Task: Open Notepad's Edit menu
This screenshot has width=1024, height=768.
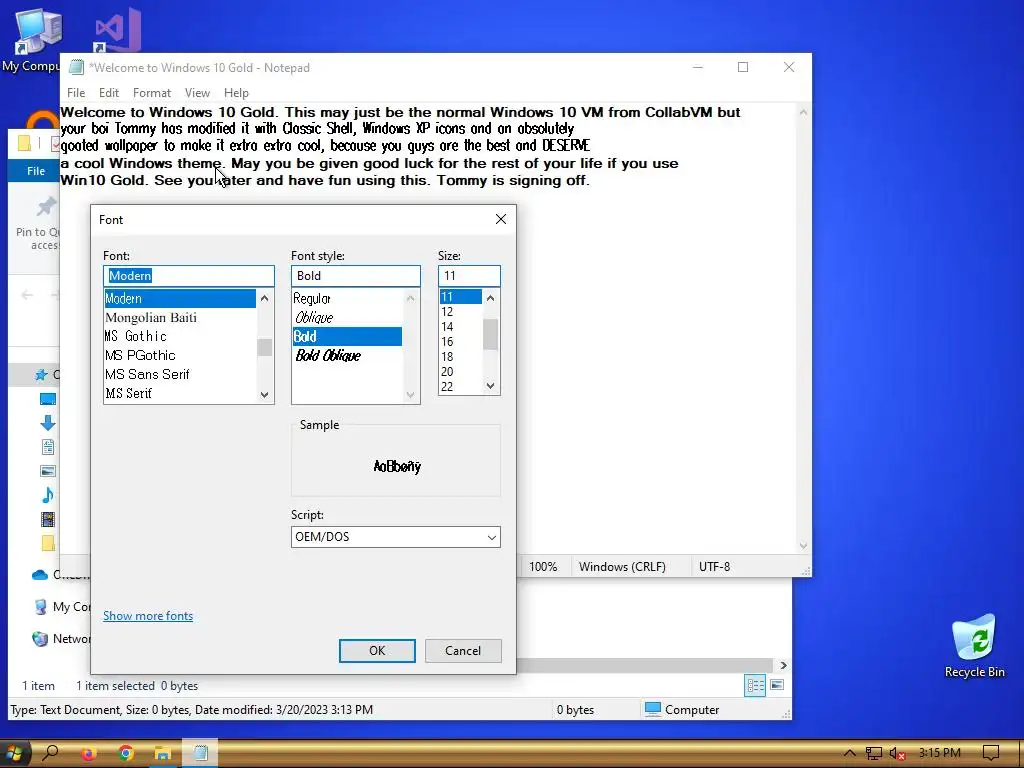Action: click(108, 93)
